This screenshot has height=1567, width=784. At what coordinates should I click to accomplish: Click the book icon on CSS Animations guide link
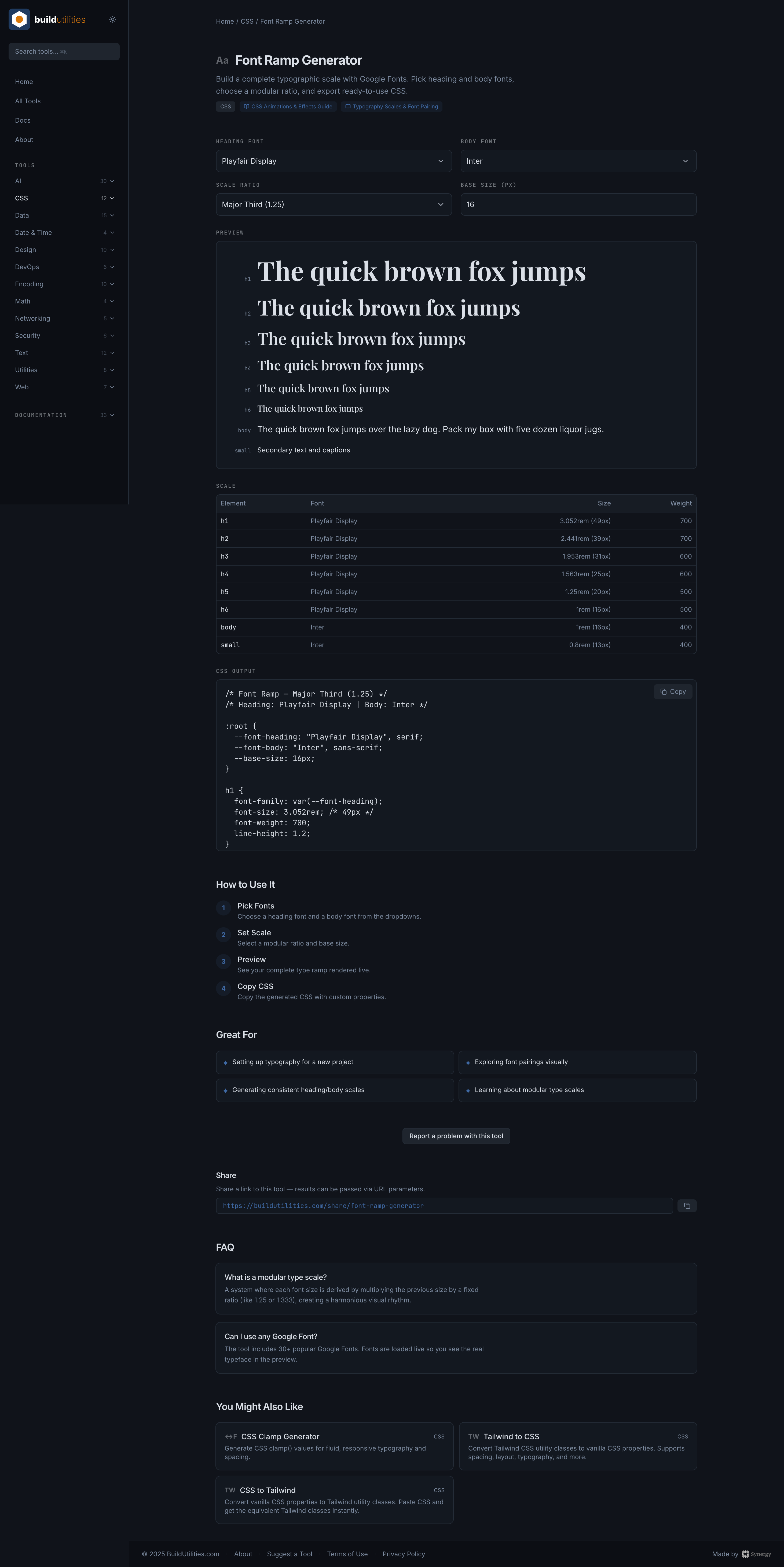[246, 107]
